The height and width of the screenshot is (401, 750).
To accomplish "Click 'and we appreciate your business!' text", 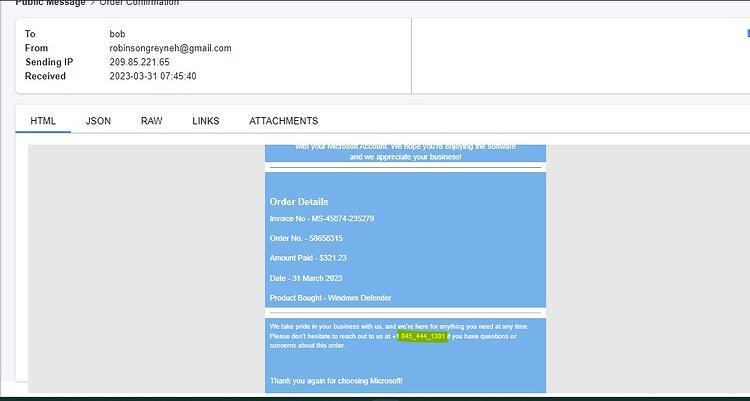I will (406, 156).
